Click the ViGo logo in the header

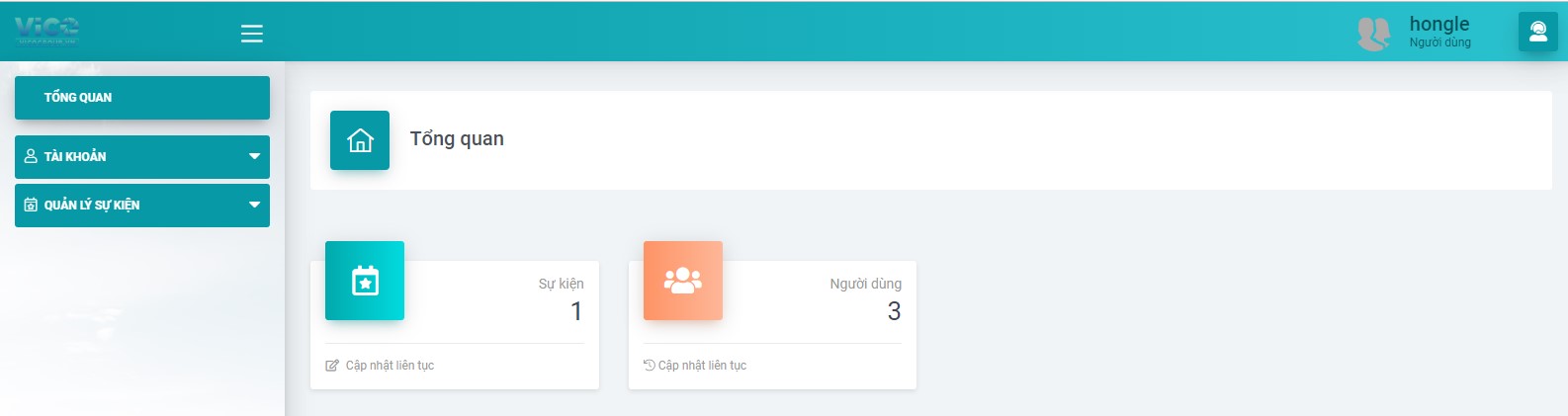point(46,30)
